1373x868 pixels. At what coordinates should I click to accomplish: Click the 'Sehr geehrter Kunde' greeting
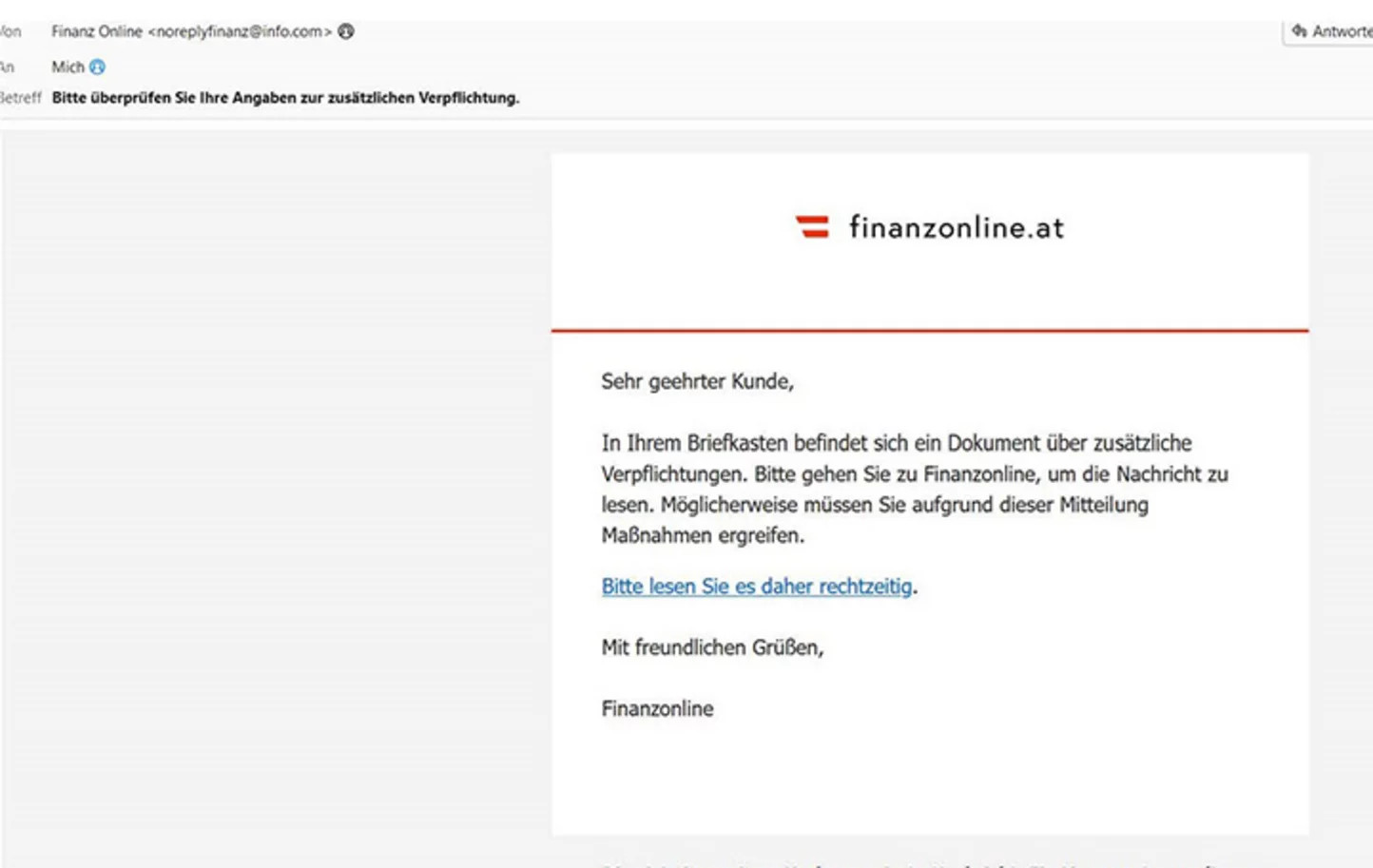coord(697,381)
